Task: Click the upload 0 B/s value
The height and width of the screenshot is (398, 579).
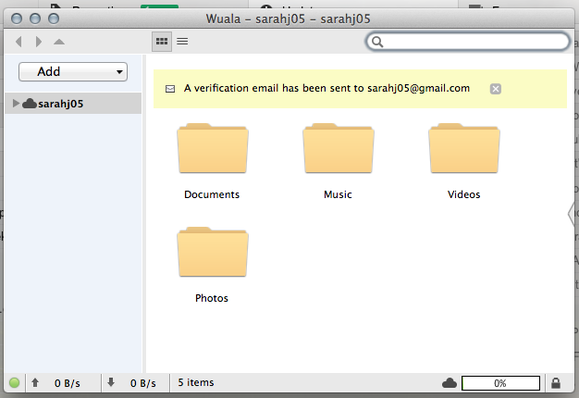Action: [x=67, y=383]
